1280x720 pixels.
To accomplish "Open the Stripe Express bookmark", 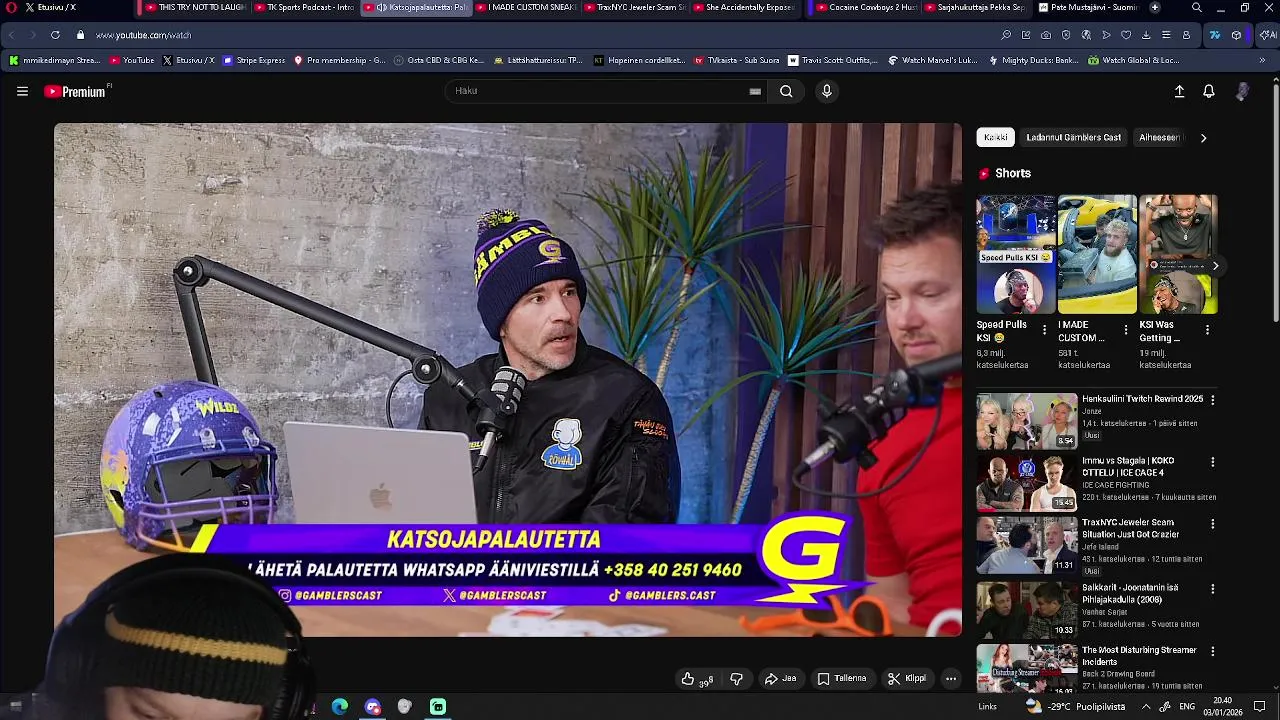I will tap(254, 60).
